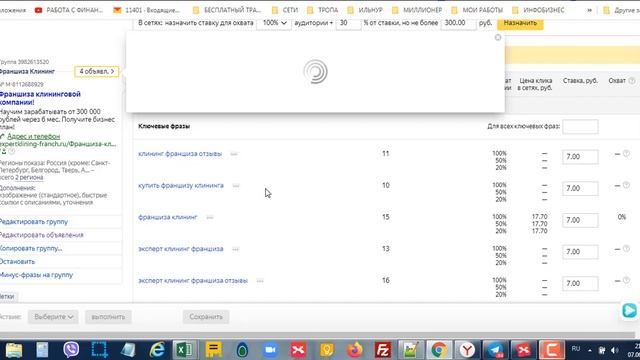Edit bid field for 'купить франшизу клининга'
640x360 pixels.
coord(580,189)
